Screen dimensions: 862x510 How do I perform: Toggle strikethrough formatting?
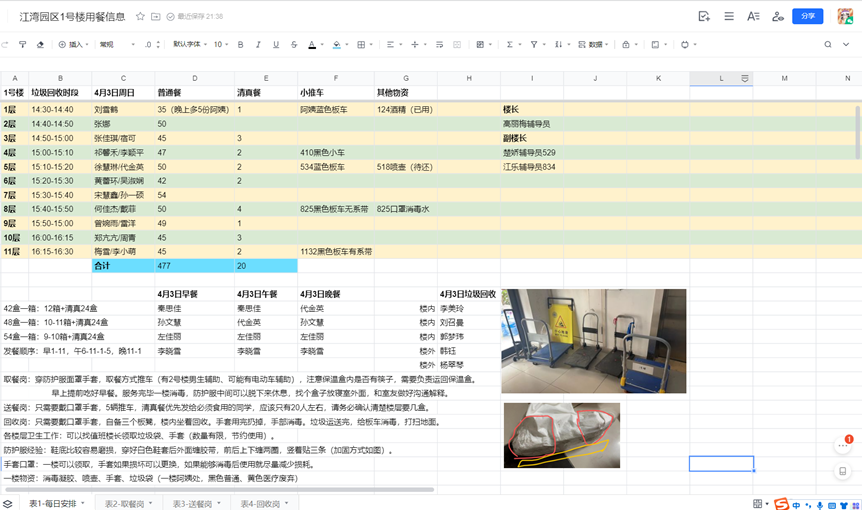pyautogui.click(x=294, y=45)
